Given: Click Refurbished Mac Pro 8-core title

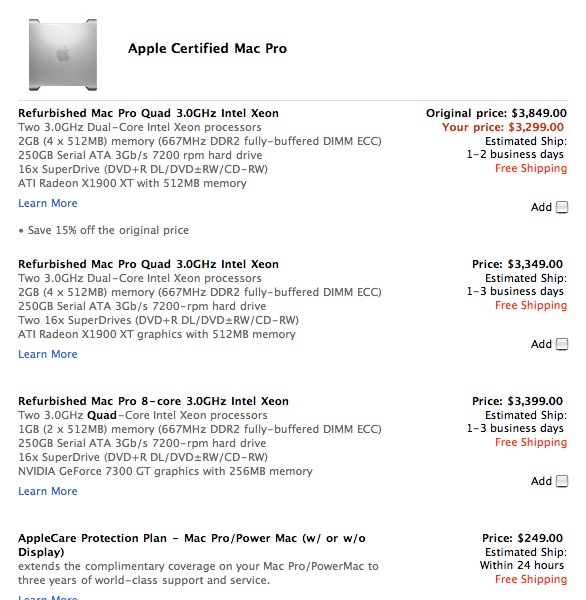Looking at the screenshot, I should [153, 401].
